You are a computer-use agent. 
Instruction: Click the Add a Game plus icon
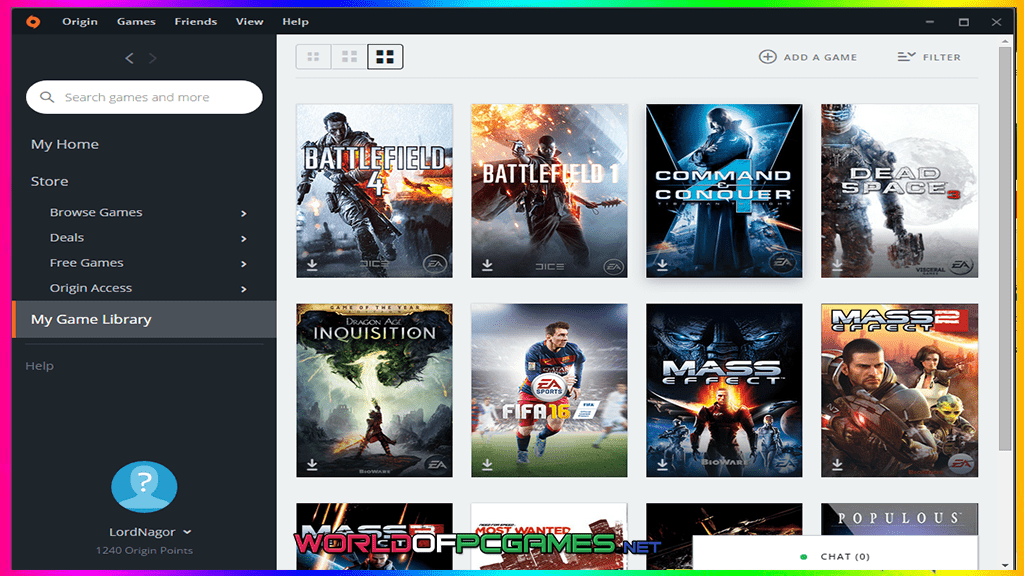[x=767, y=57]
